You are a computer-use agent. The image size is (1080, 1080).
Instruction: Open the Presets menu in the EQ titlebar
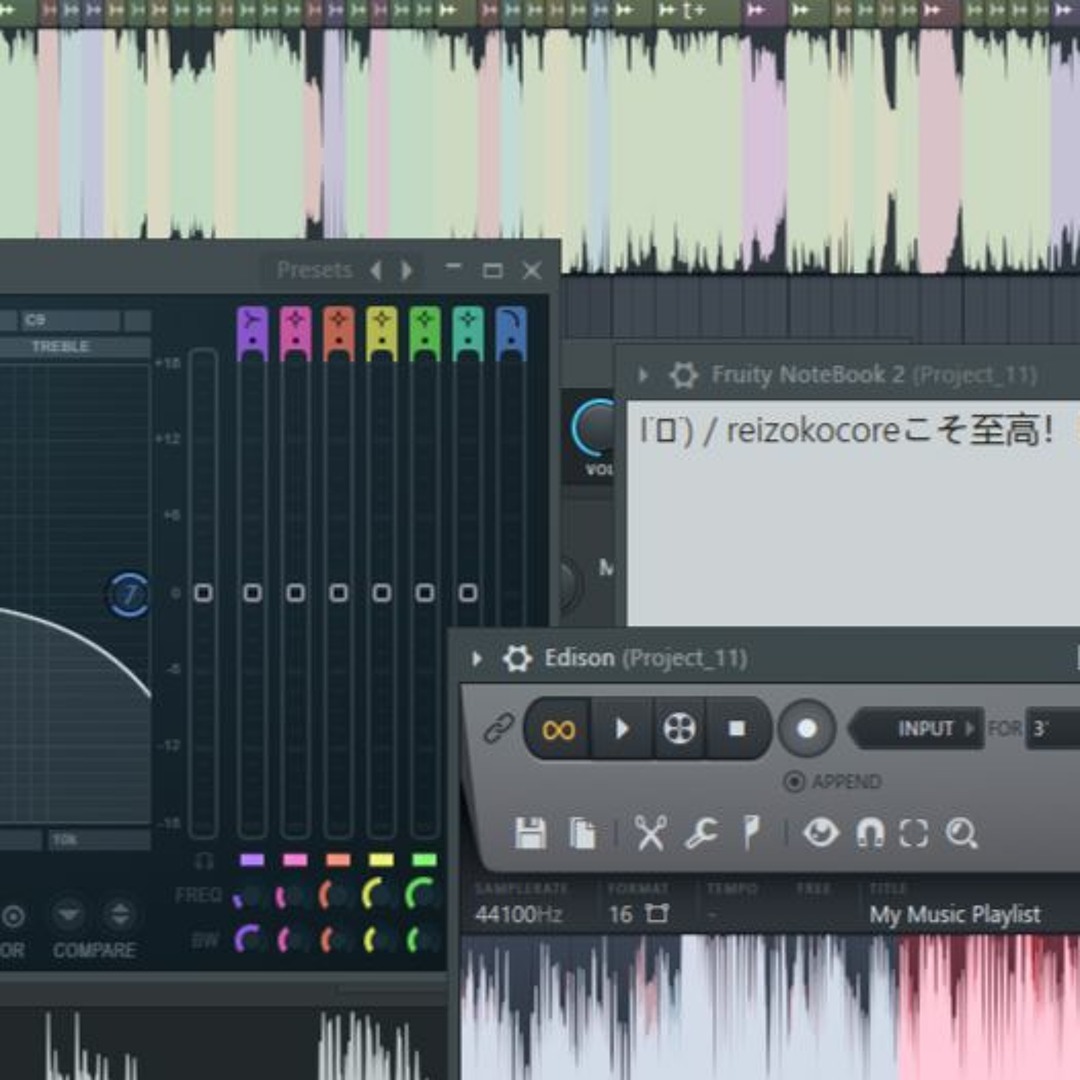316,270
